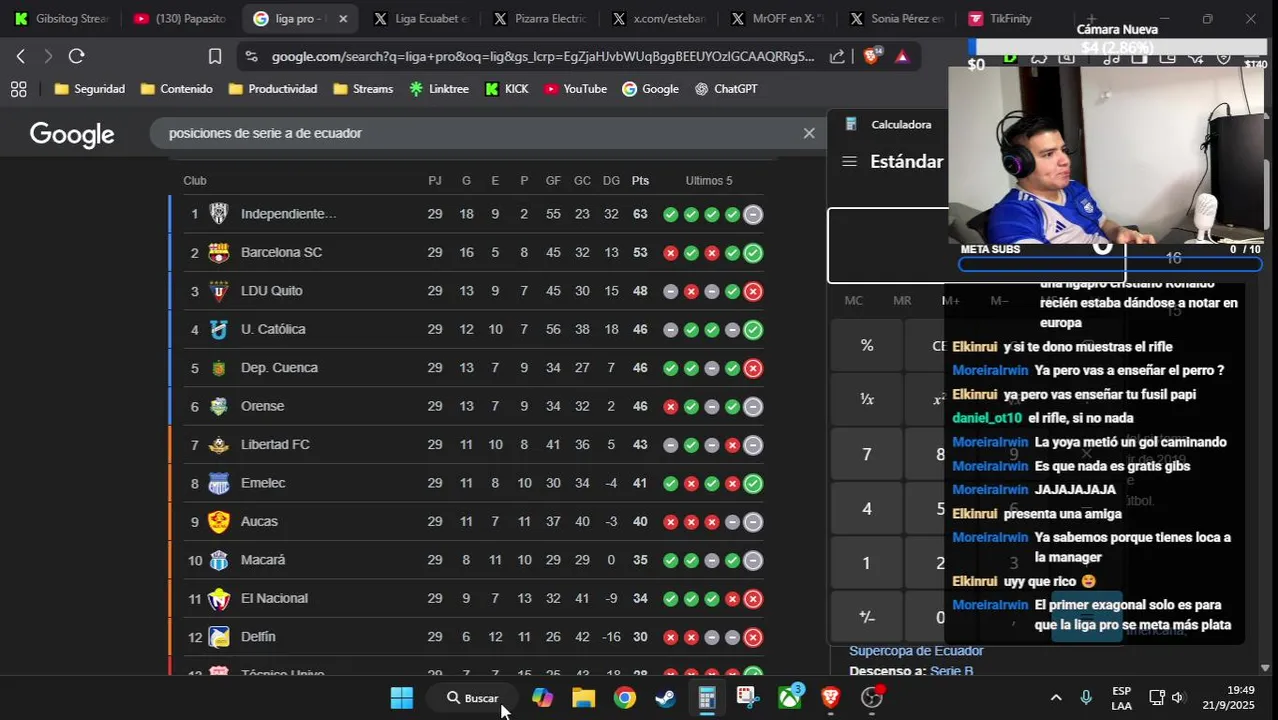Share this page via the share icon
The width and height of the screenshot is (1278, 720).
click(837, 57)
